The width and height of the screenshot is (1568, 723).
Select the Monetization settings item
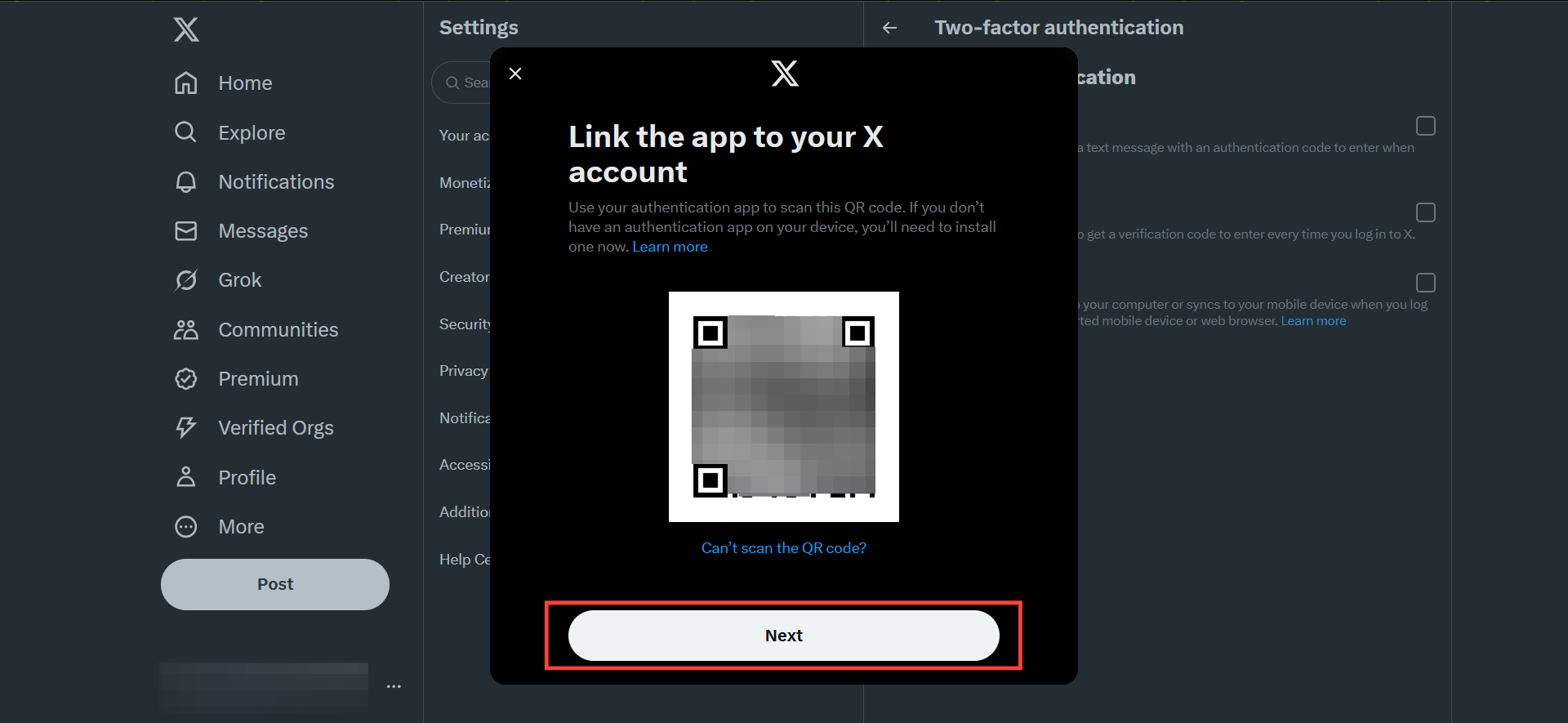465,183
